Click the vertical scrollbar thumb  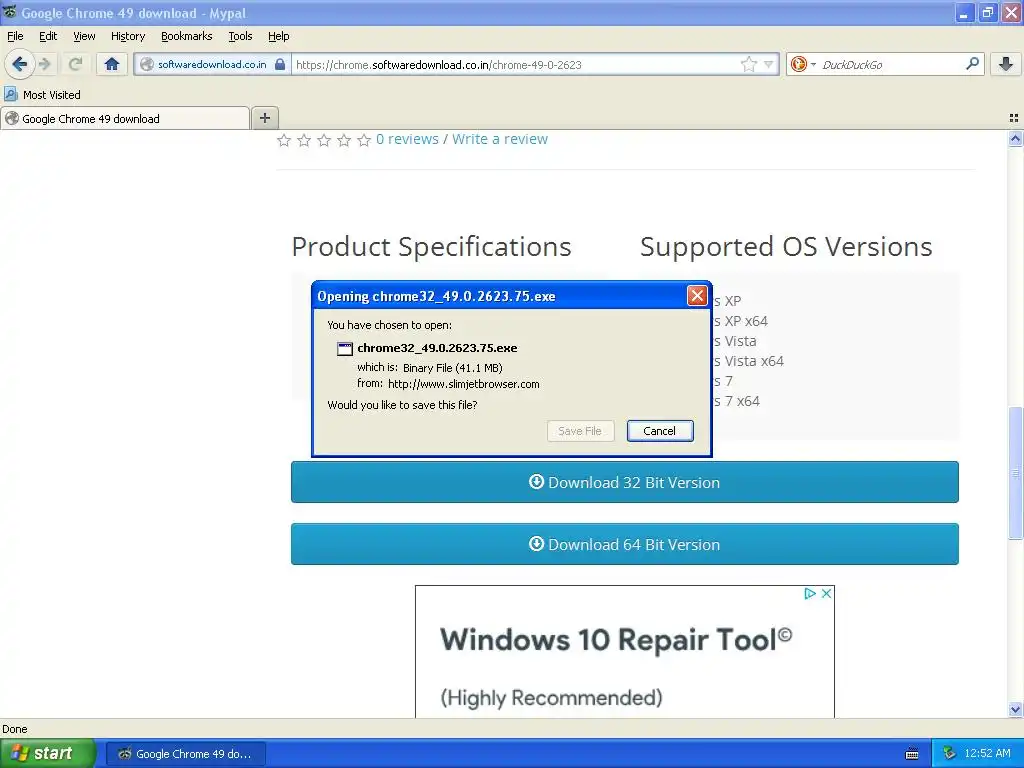tap(1015, 473)
